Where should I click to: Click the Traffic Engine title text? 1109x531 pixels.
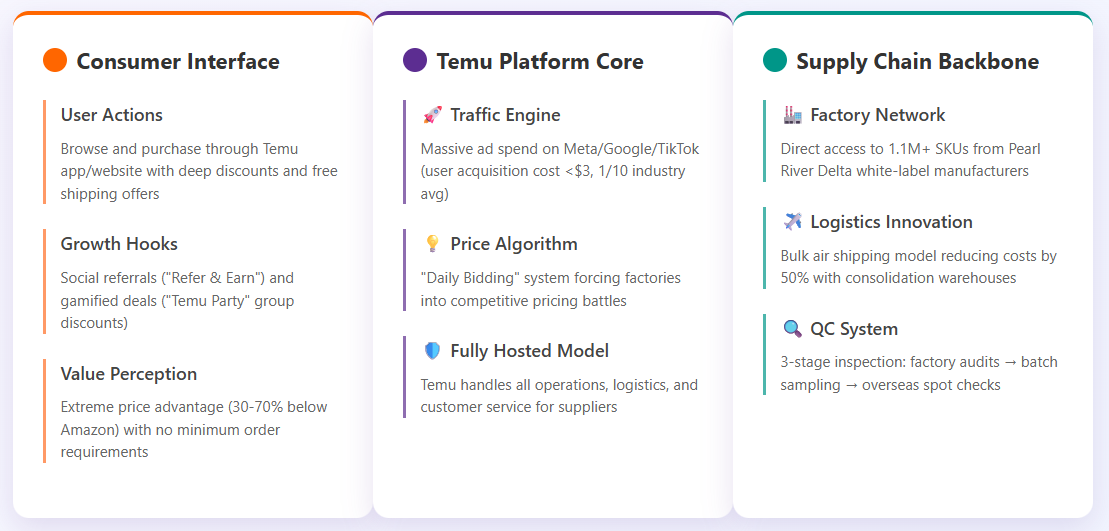(x=505, y=115)
